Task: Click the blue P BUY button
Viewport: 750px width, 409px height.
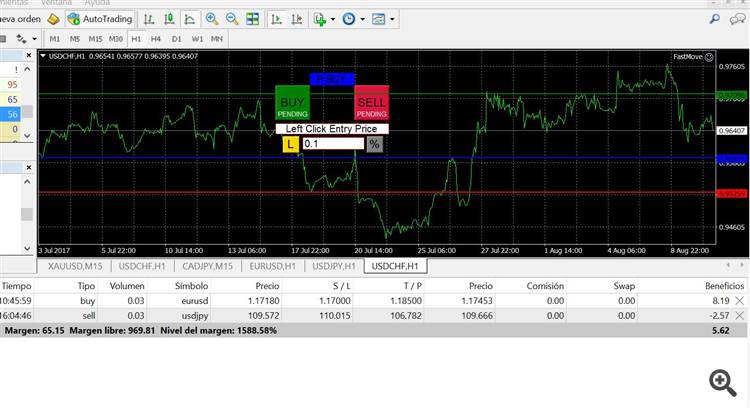Action: click(332, 79)
